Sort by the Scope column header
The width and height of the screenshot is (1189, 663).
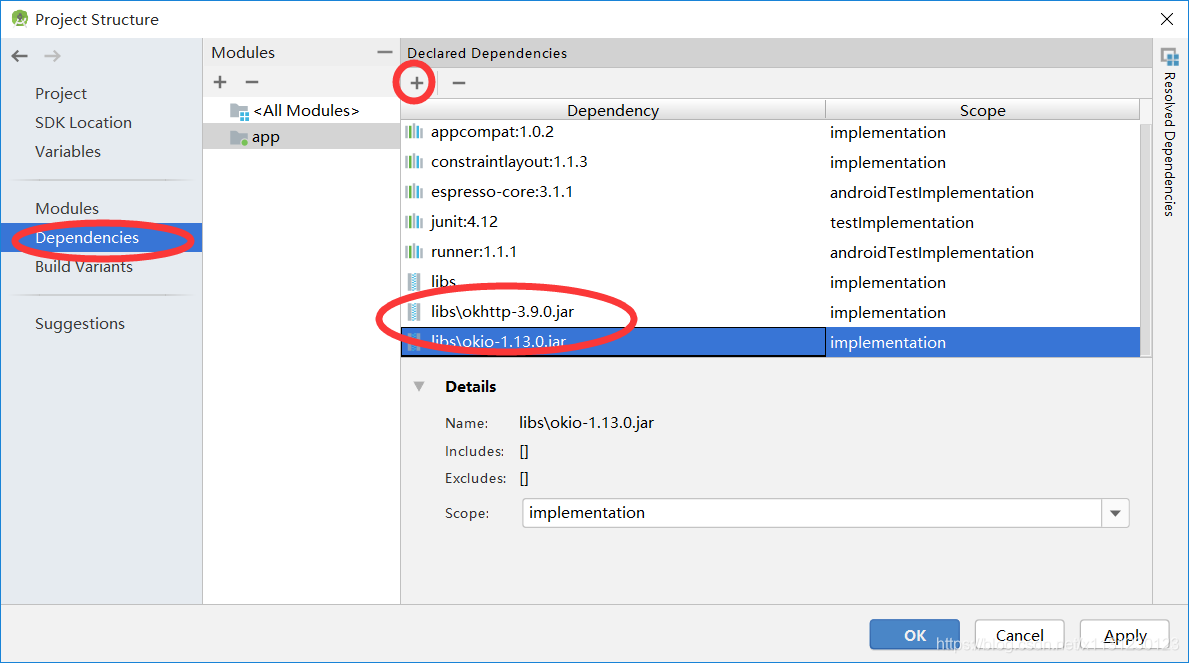[x=983, y=110]
